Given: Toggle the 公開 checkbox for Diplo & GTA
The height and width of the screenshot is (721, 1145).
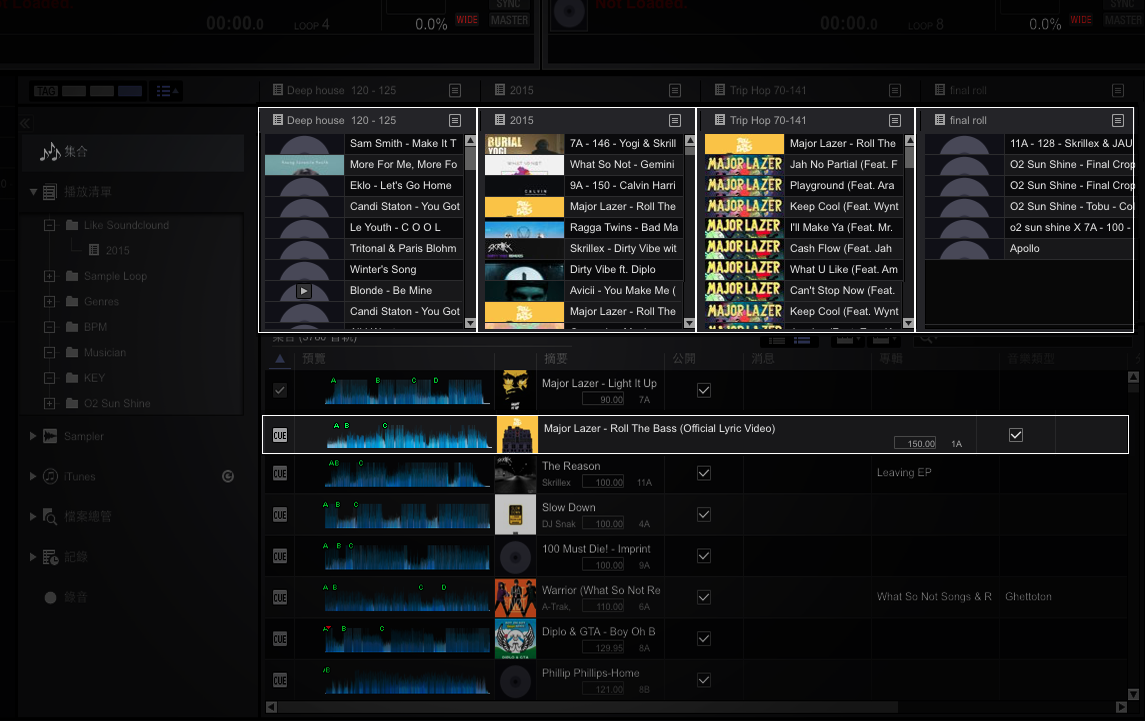Looking at the screenshot, I should 704,639.
